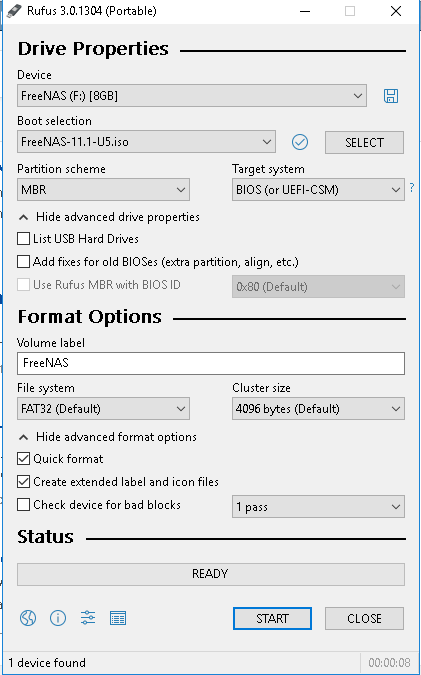Click the target system help question mark
The height and width of the screenshot is (675, 421).
tap(412, 187)
